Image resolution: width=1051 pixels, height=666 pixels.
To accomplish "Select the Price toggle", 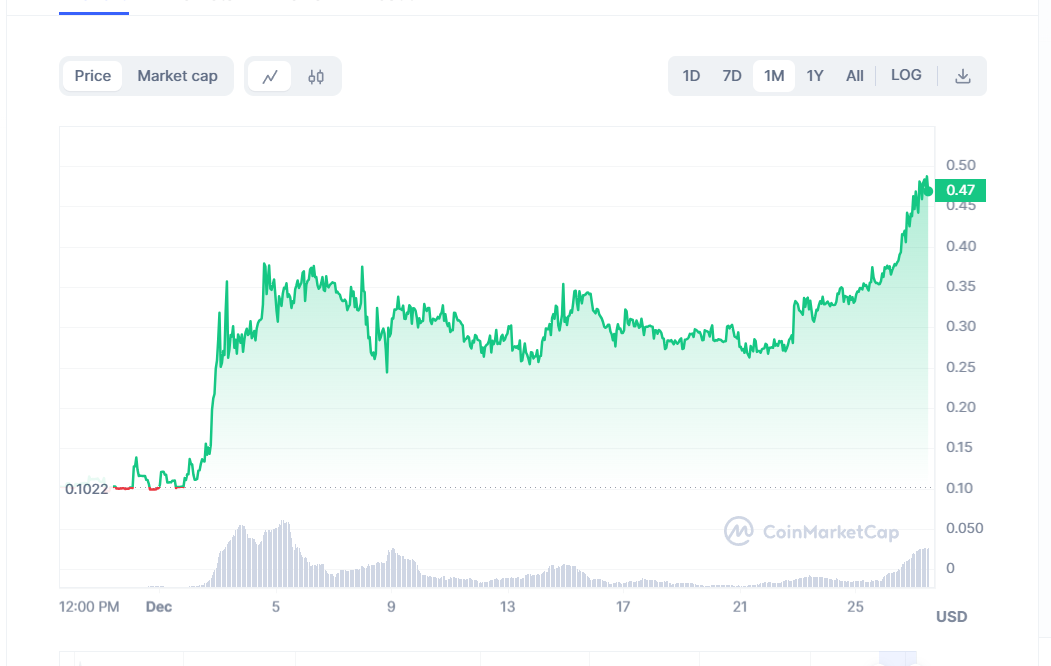I will [x=93, y=76].
